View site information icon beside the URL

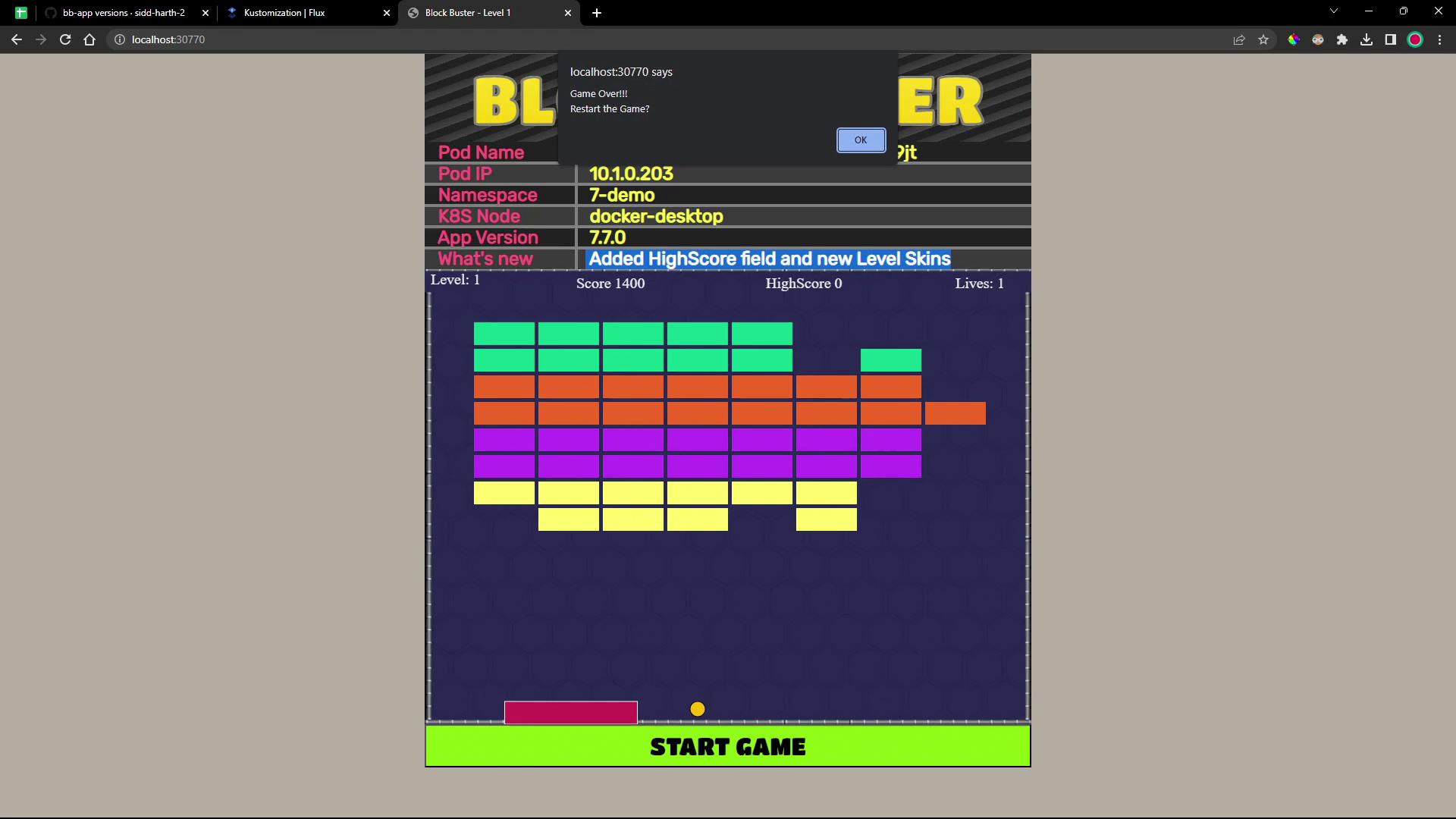click(120, 39)
